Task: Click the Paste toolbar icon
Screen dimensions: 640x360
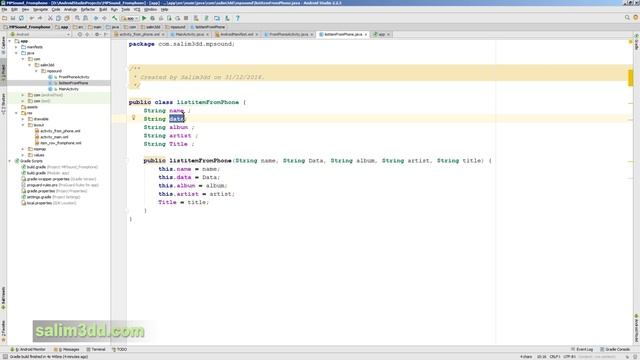Action: (67, 18)
